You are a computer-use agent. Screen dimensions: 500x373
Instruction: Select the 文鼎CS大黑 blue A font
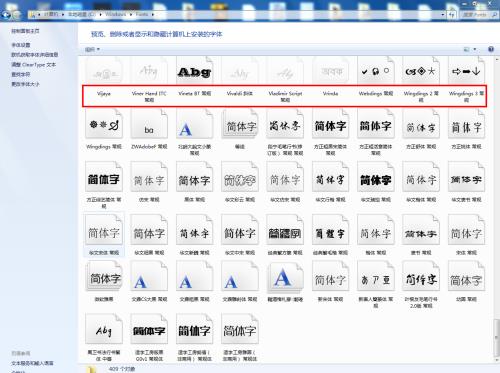click(149, 277)
